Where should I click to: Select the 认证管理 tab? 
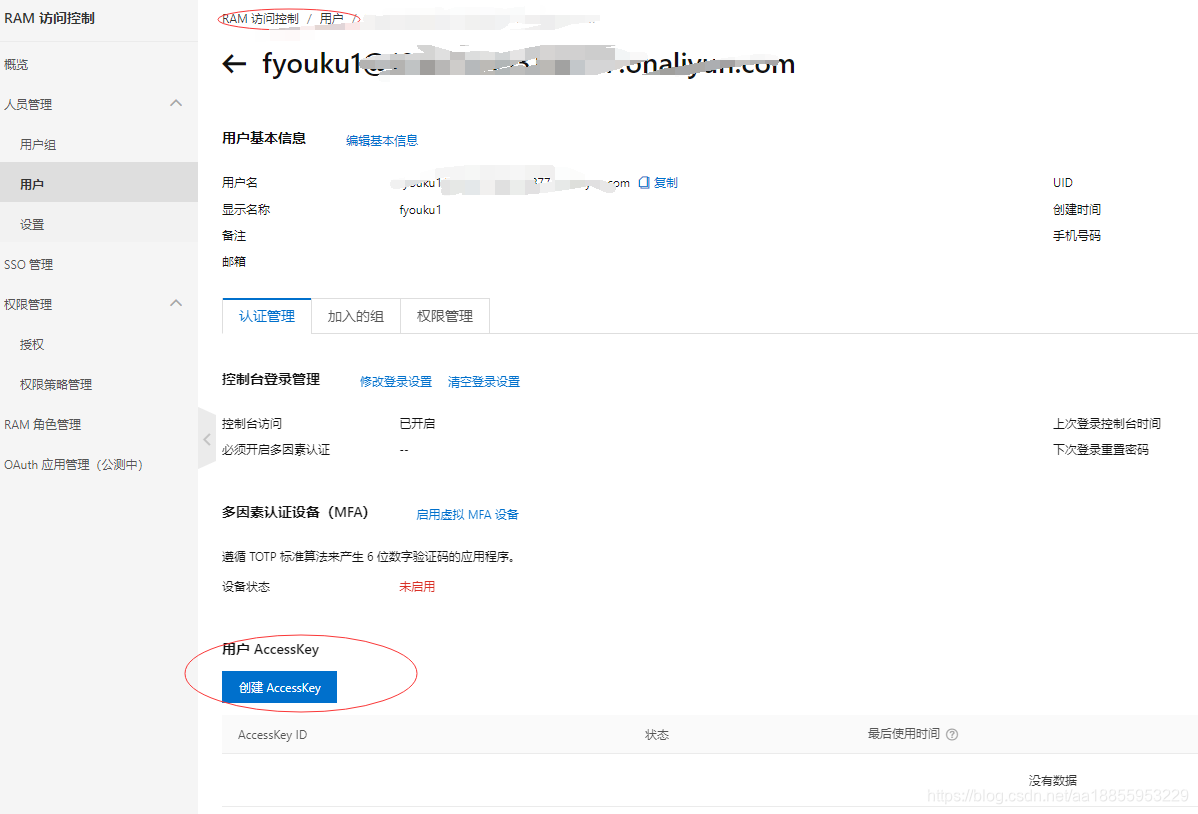(266, 315)
